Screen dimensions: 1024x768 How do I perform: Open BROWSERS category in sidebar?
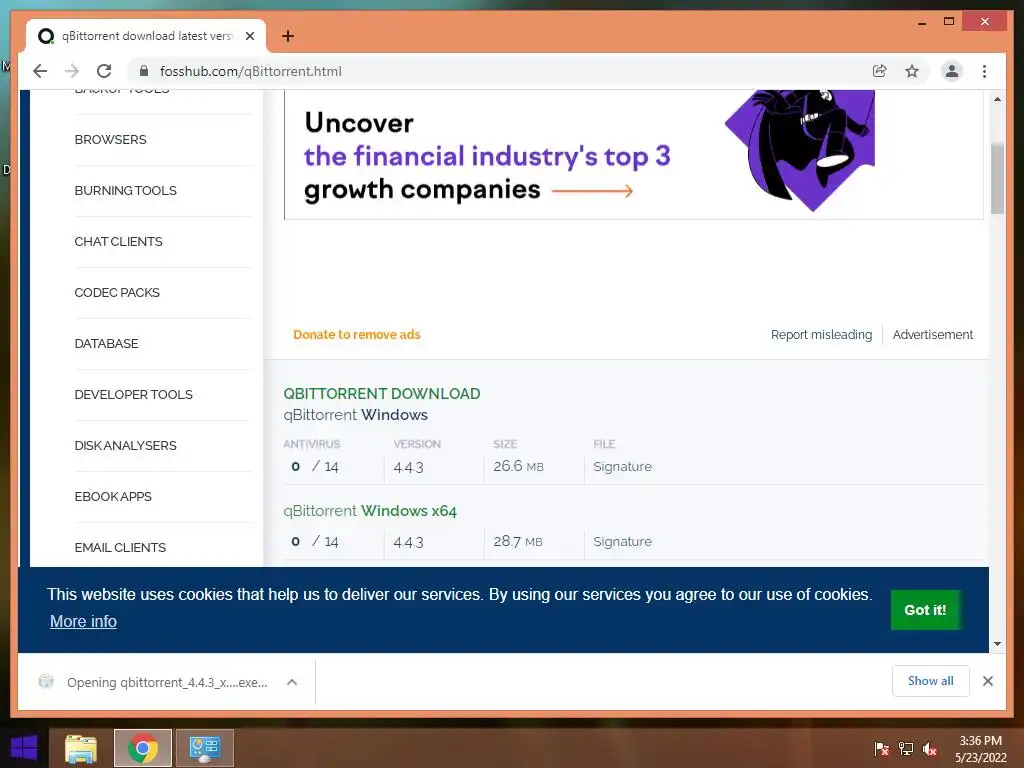click(110, 140)
